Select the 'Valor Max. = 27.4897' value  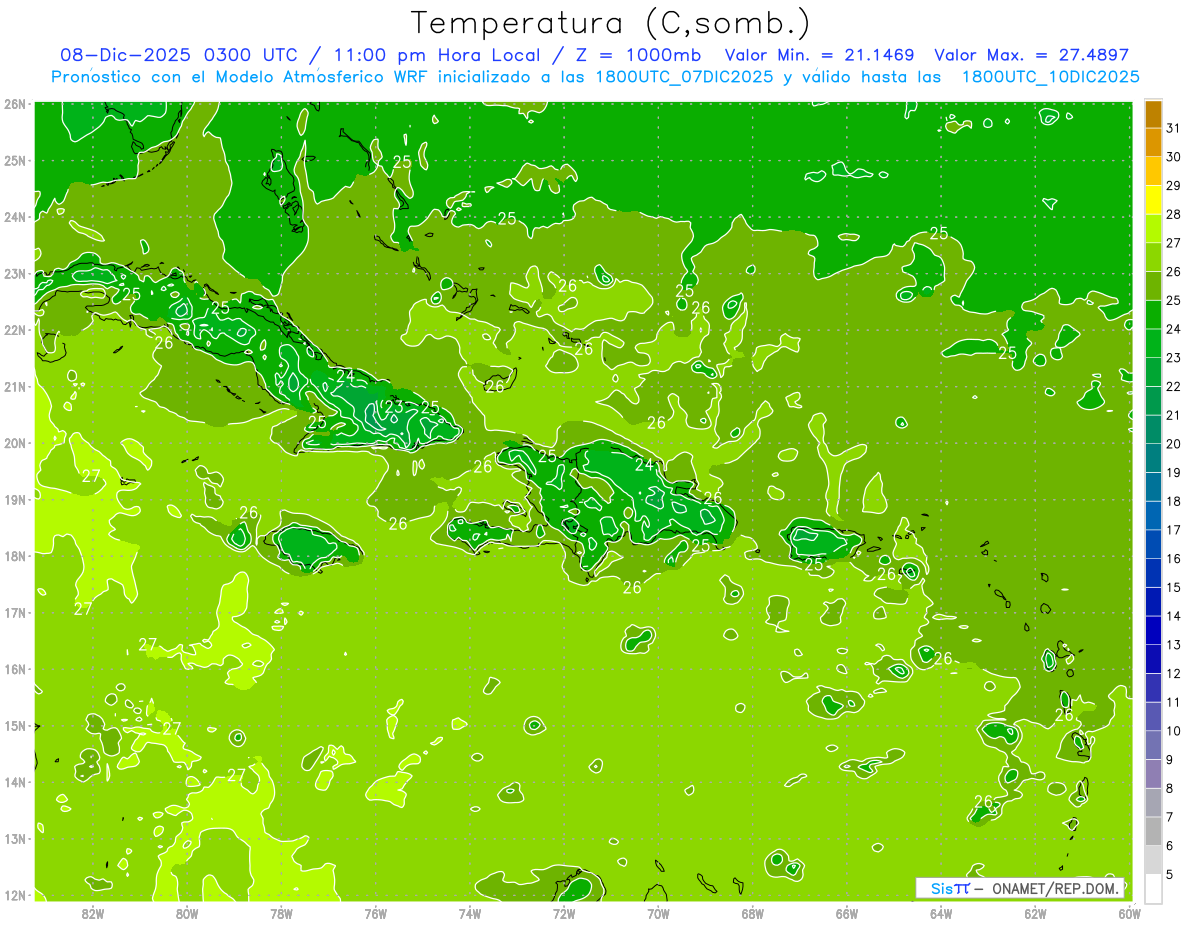pyautogui.click(x=1032, y=55)
